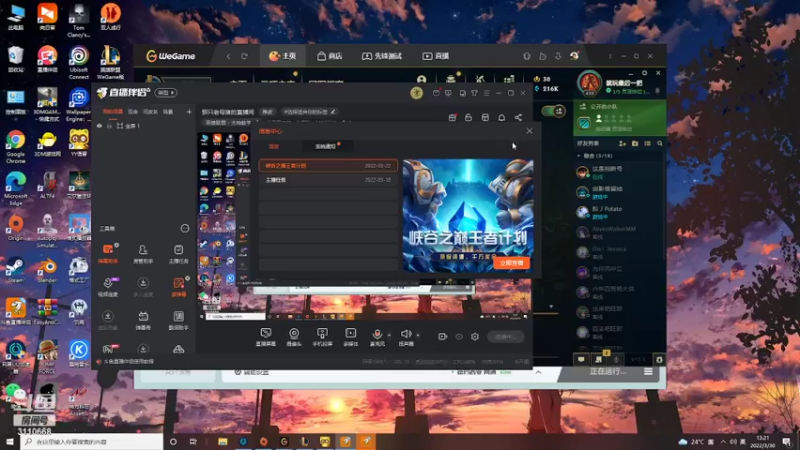Click the notification bell above preview

[502, 117]
